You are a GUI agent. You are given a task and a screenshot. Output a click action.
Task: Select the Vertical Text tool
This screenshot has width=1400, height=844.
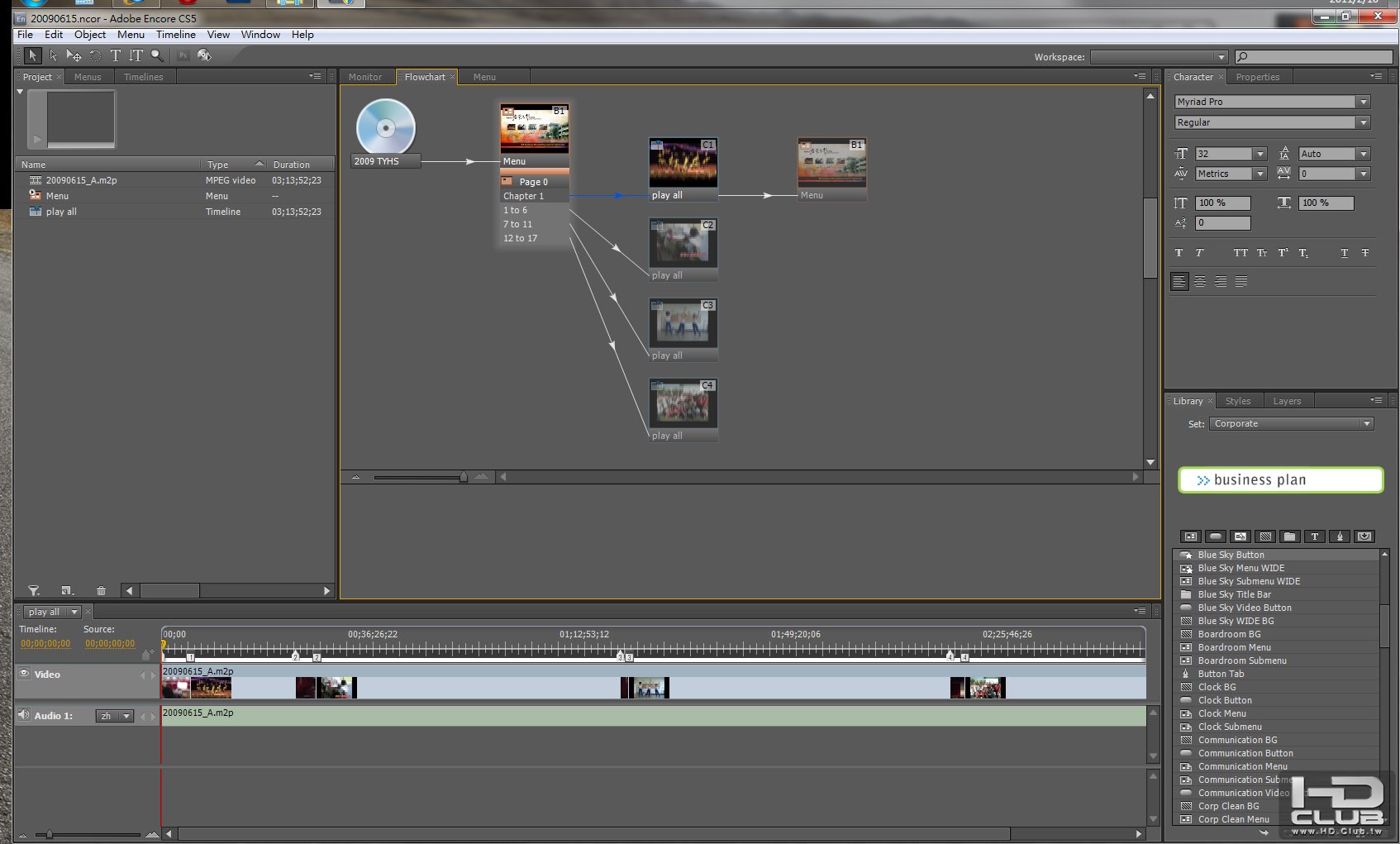coord(136,55)
